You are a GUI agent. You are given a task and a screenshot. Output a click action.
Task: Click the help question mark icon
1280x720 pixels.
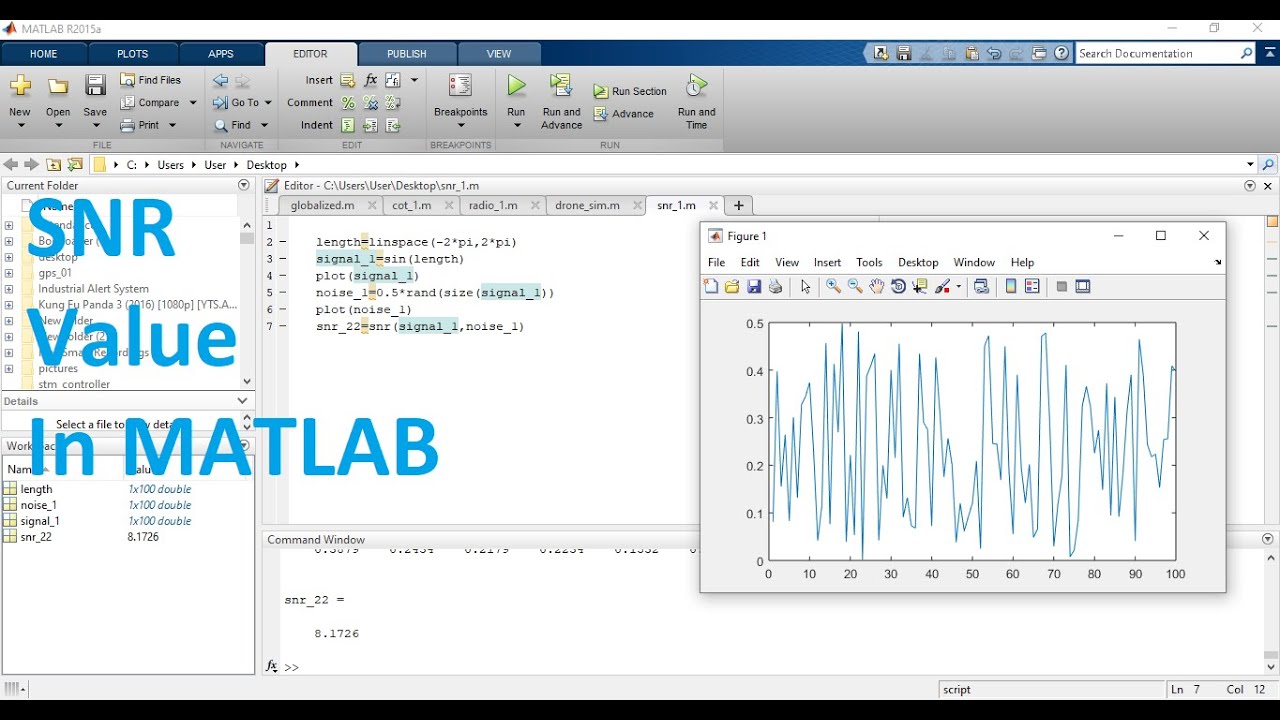point(1061,53)
